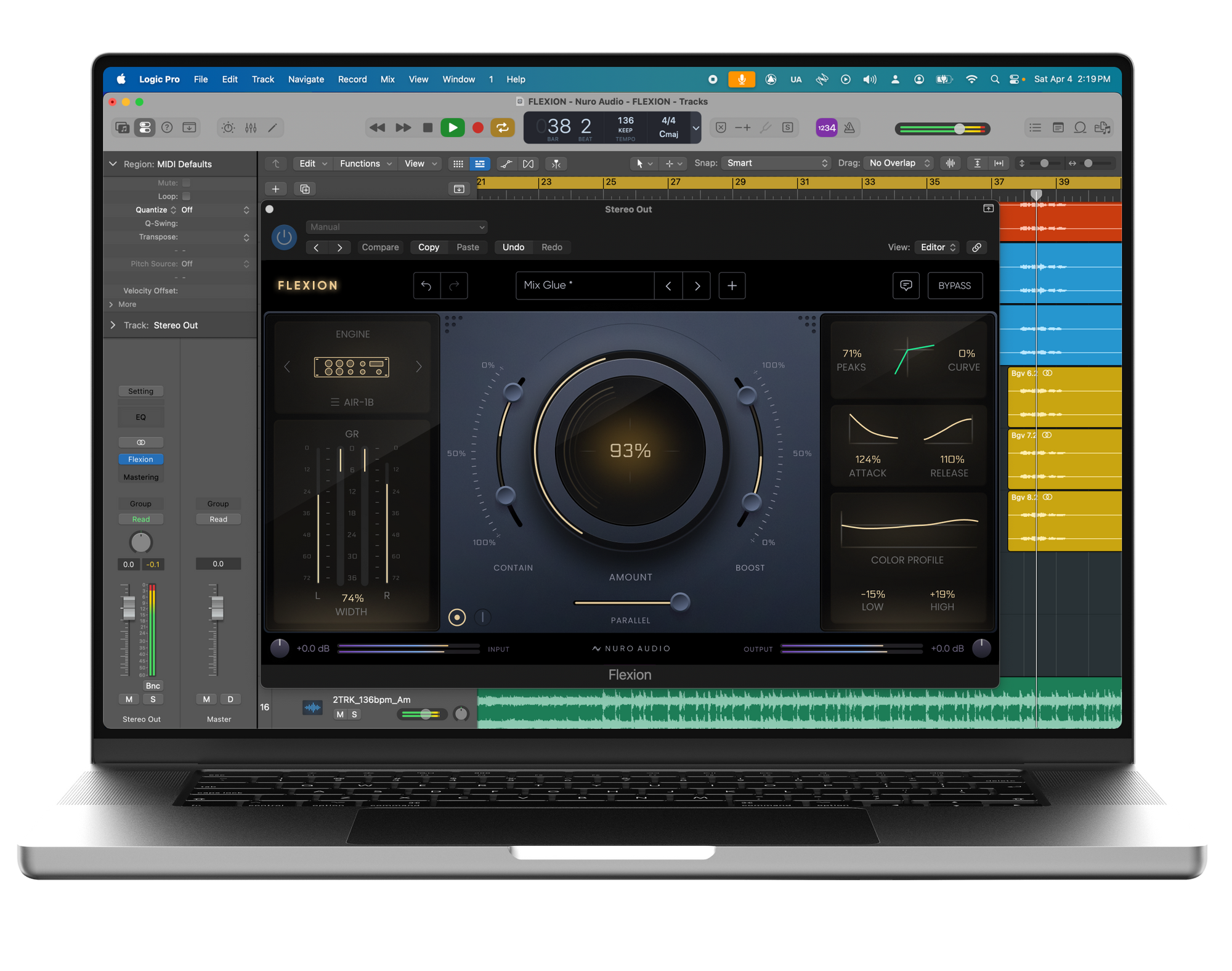Stop playback with the Stop button
Viewport: 1232px width, 971px height.
[428, 128]
